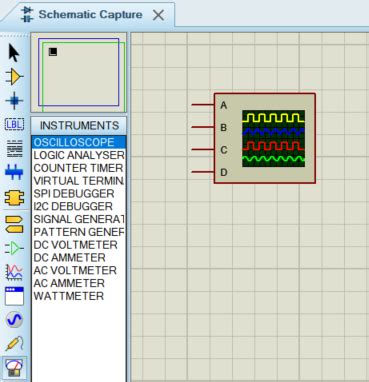Select the Text Script Mode tool
369x382 pixels.
15,148
